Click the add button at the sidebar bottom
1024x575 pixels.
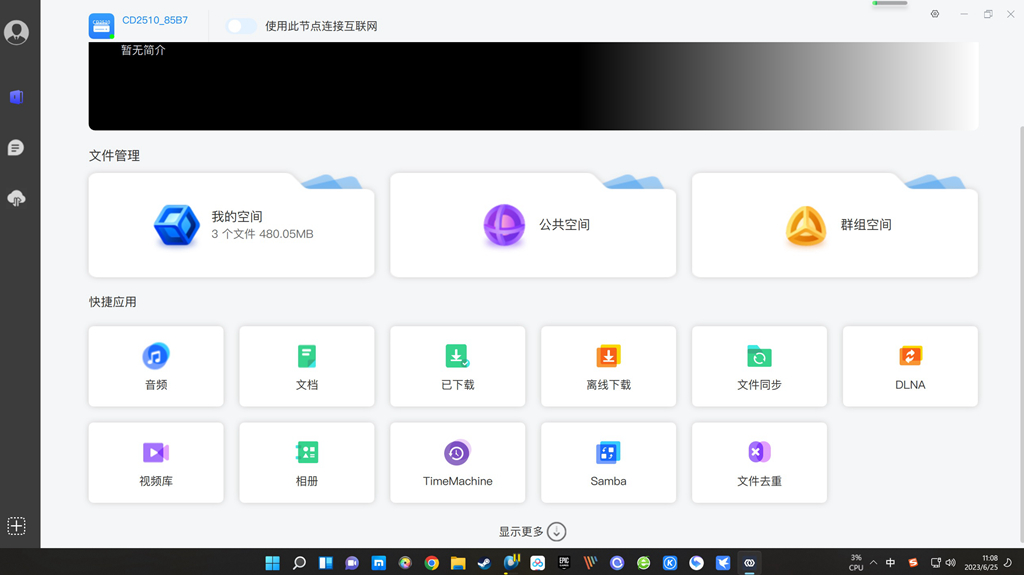[x=16, y=526]
